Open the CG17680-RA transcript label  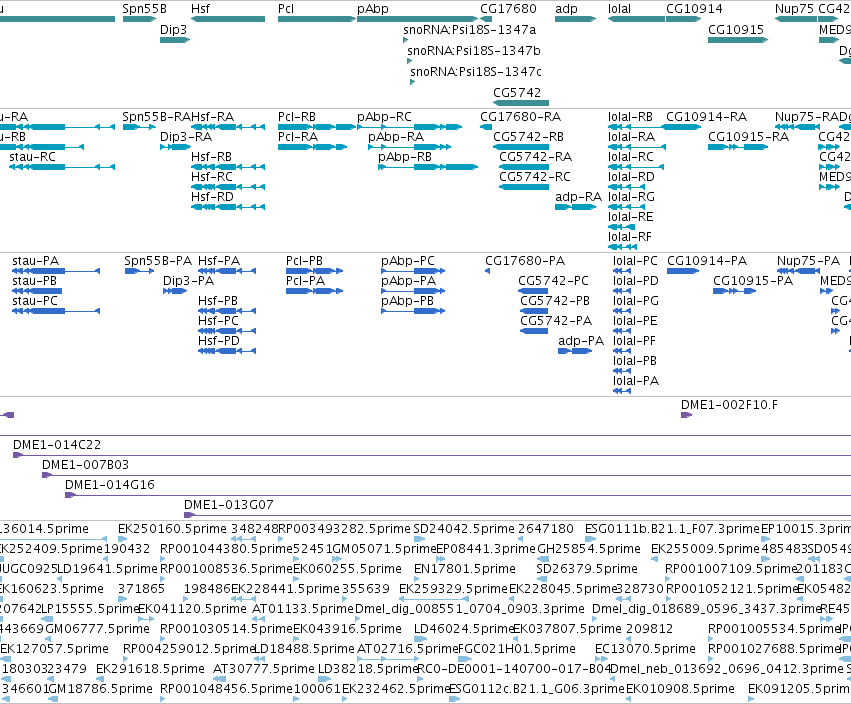point(520,117)
